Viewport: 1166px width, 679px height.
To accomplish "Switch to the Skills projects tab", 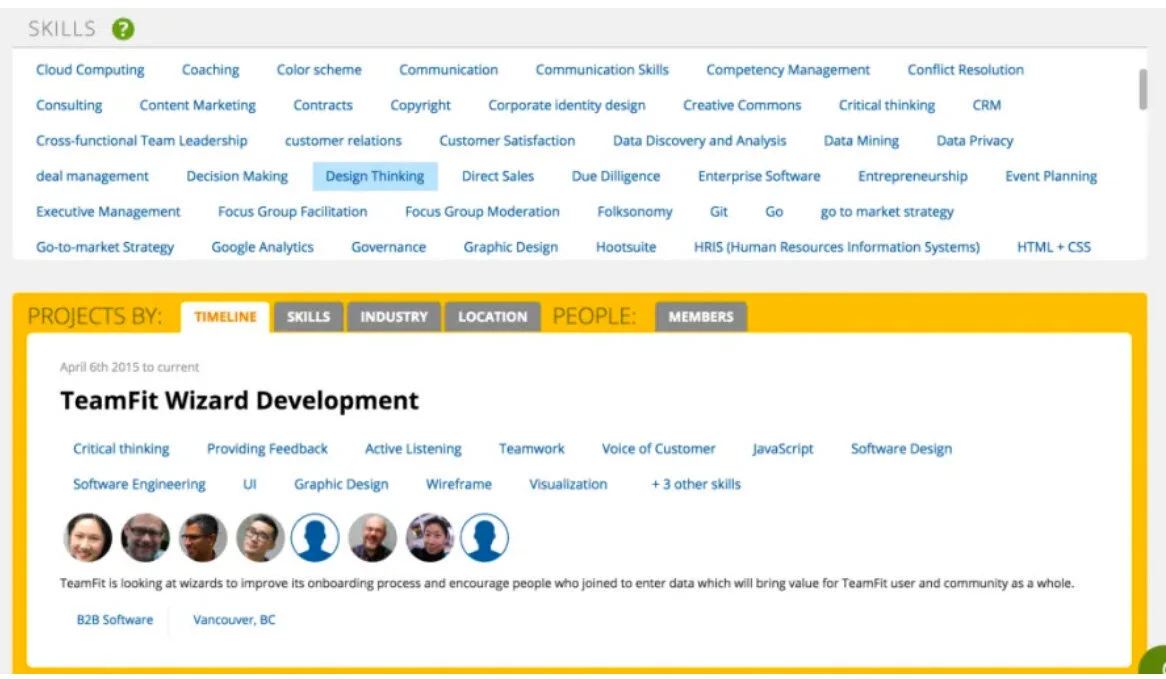I will pyautogui.click(x=309, y=317).
